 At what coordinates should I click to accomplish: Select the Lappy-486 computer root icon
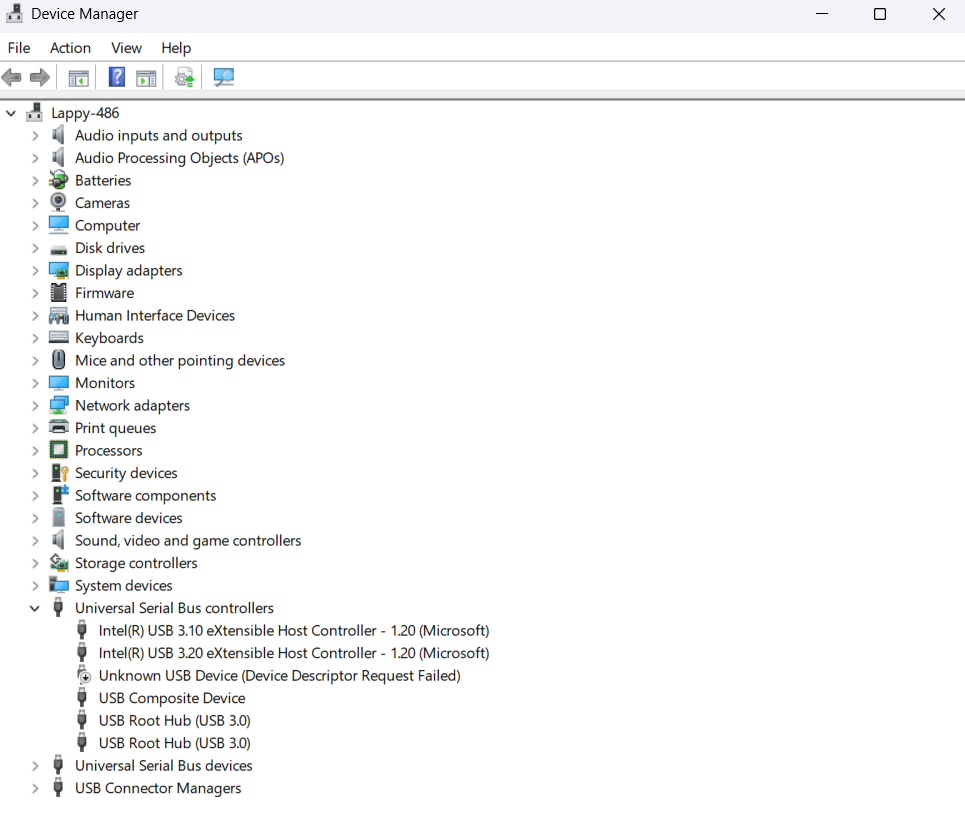click(34, 113)
